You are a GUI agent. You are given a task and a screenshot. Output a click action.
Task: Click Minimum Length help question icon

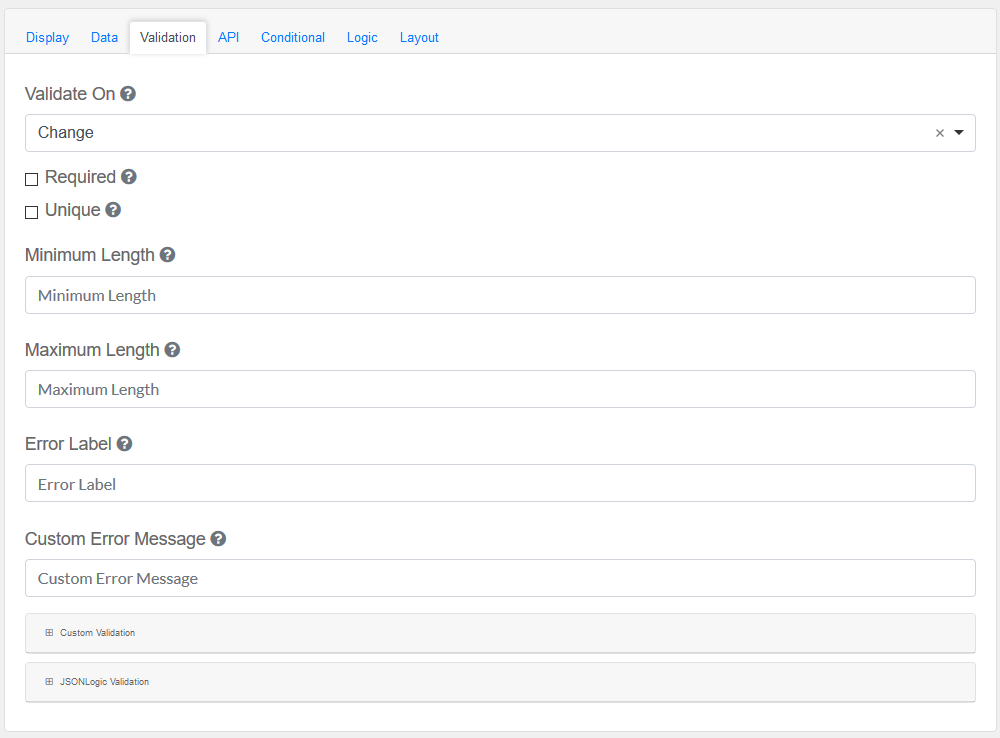pyautogui.click(x=167, y=255)
